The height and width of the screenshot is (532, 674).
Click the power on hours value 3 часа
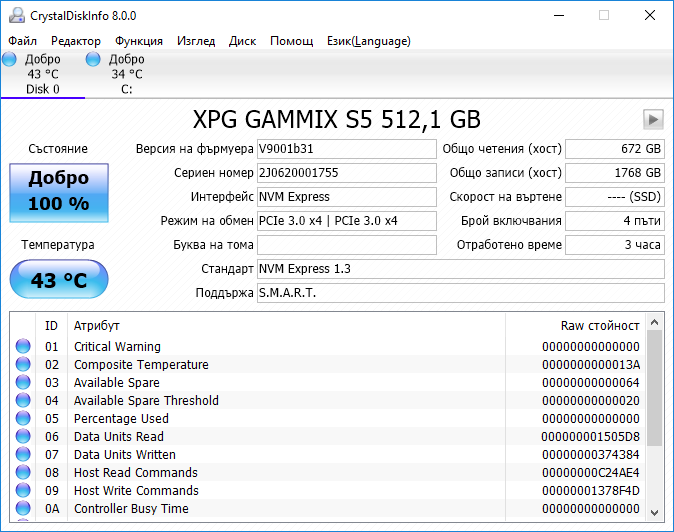(x=615, y=245)
